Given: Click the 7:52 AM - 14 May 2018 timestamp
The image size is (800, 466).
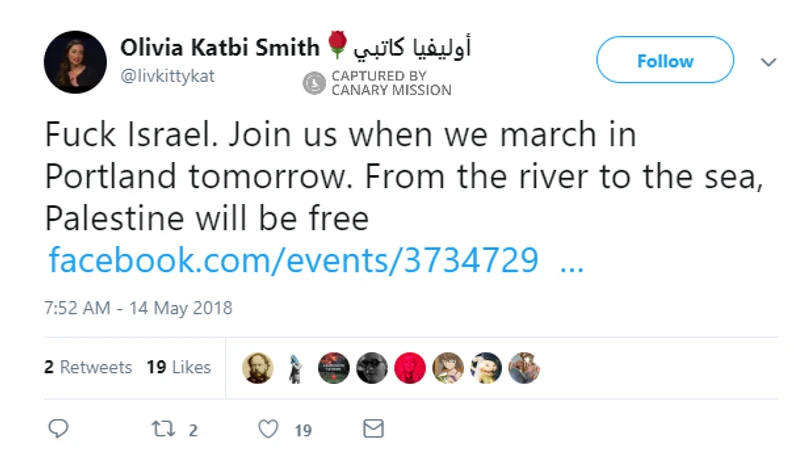Looking at the screenshot, I should tap(138, 308).
